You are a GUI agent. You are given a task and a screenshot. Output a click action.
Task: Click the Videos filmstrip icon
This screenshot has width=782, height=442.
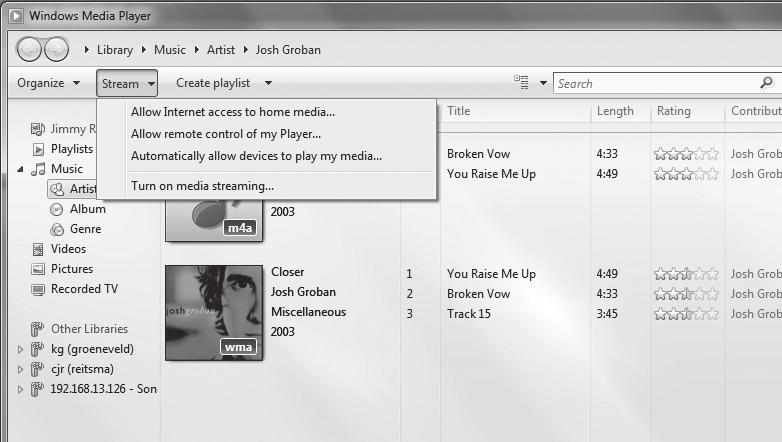[x=38, y=249]
